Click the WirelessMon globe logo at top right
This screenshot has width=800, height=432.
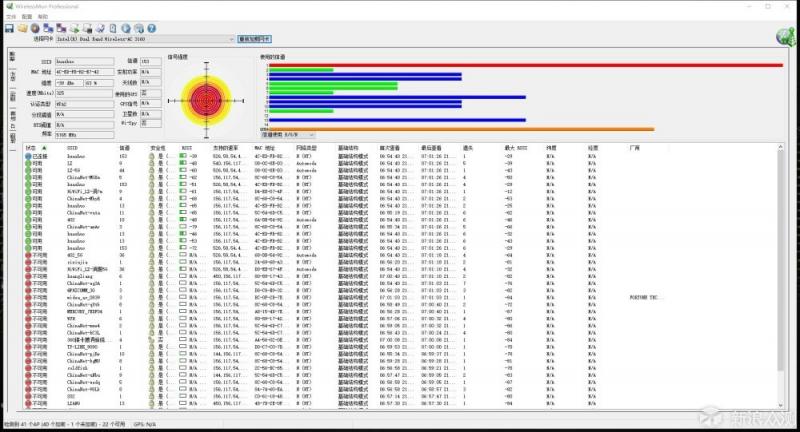(x=786, y=37)
